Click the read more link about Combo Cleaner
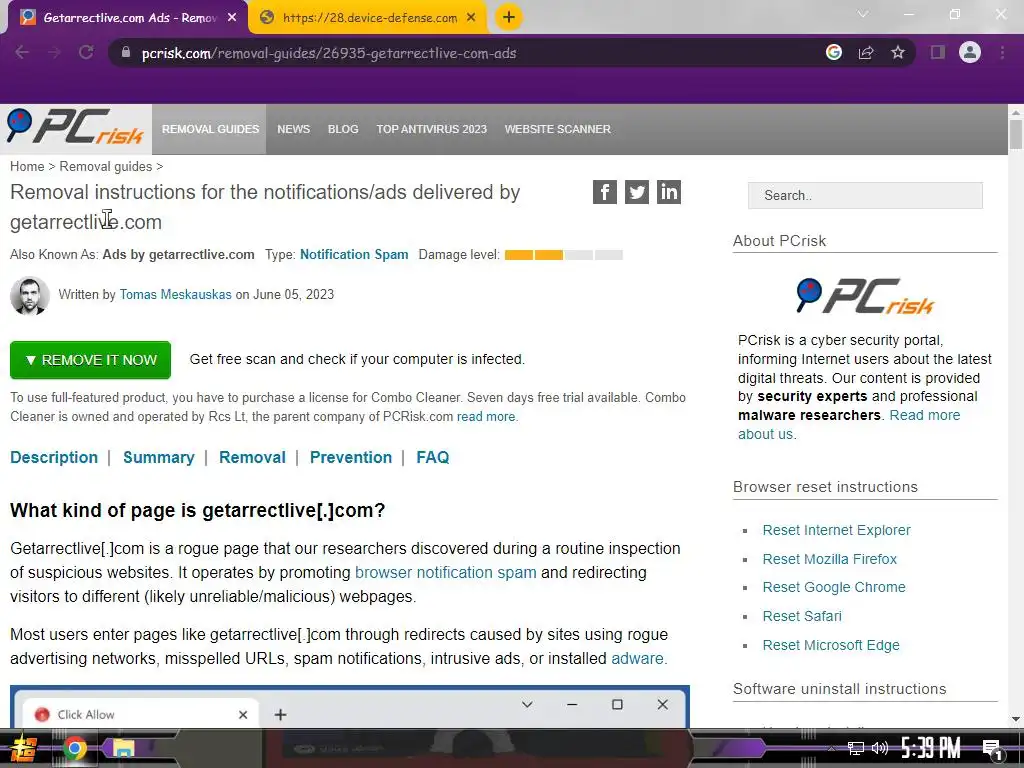1024x768 pixels. point(486,417)
